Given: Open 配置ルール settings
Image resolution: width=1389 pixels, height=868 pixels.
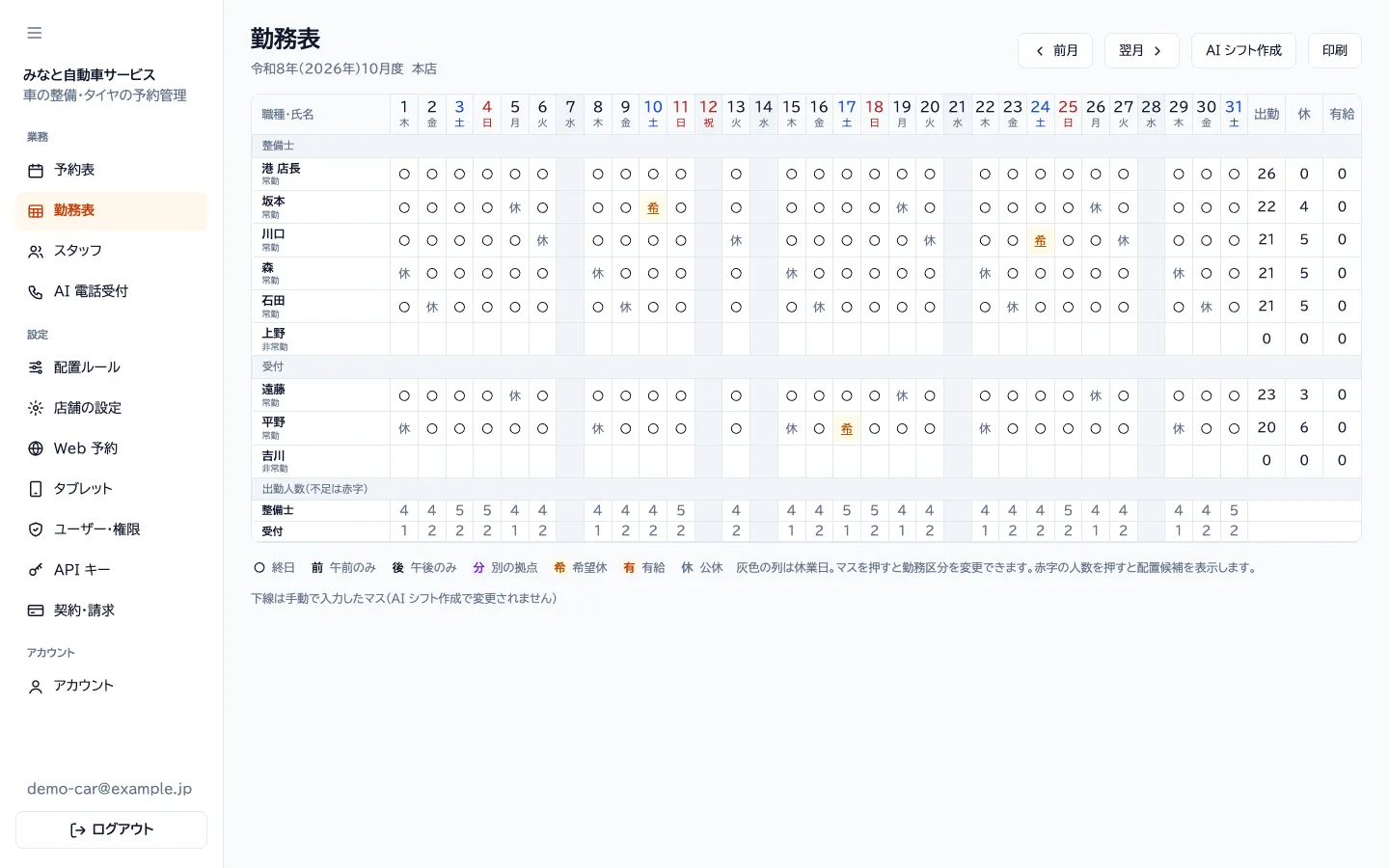Looking at the screenshot, I should click(111, 367).
